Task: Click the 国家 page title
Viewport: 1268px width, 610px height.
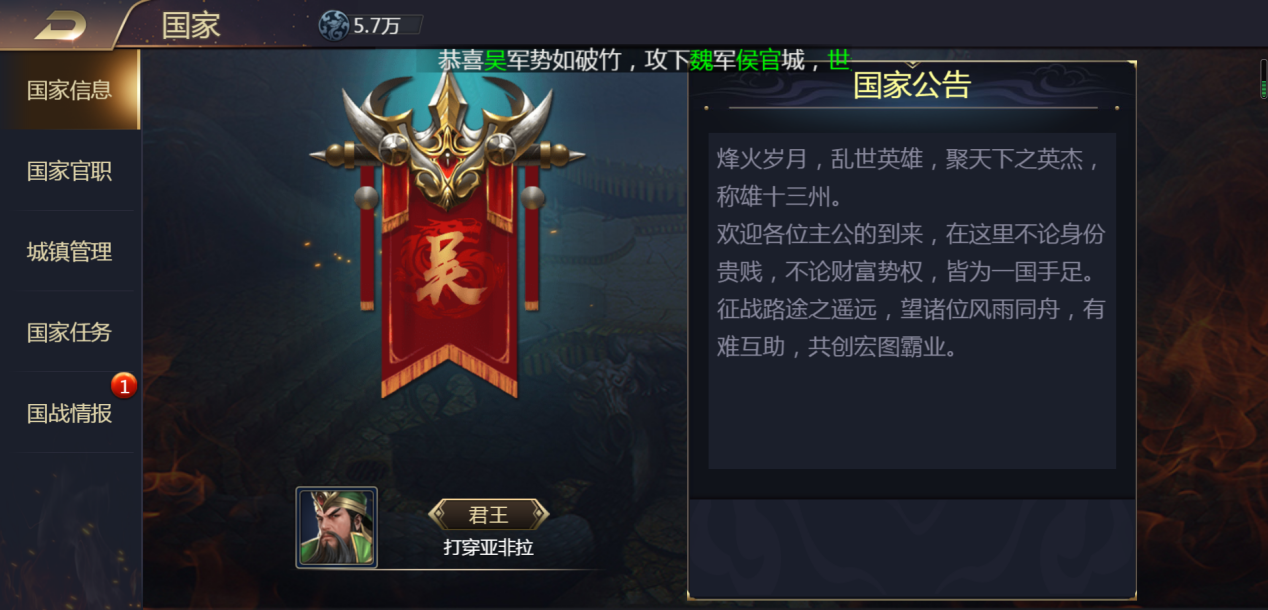Action: coord(191,25)
